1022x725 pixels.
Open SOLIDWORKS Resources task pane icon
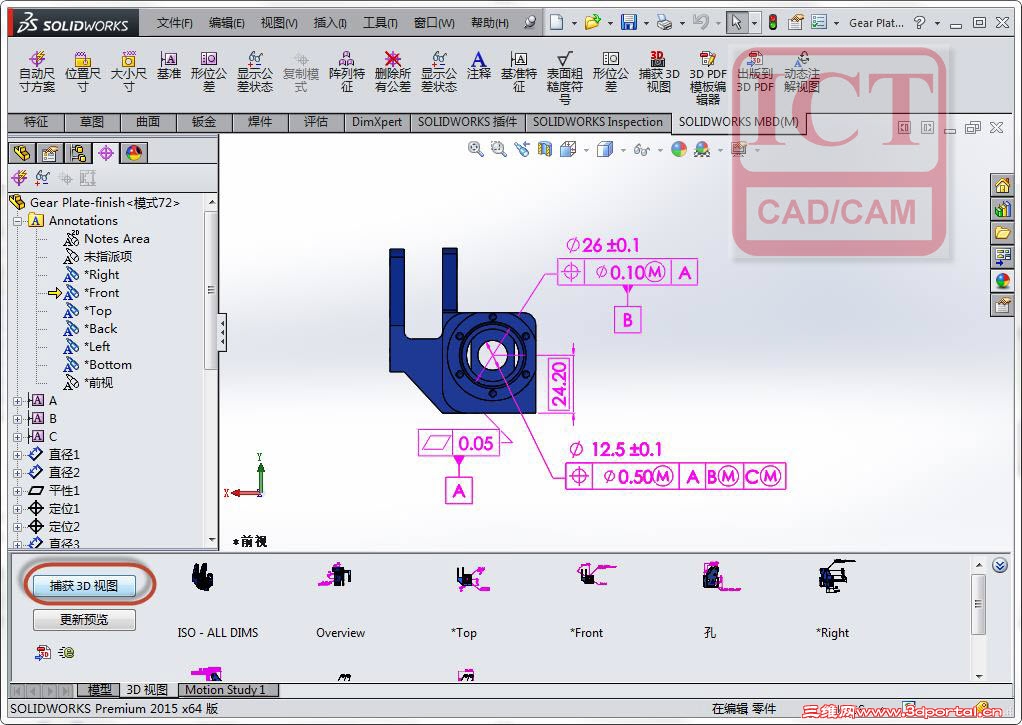tap(1002, 186)
